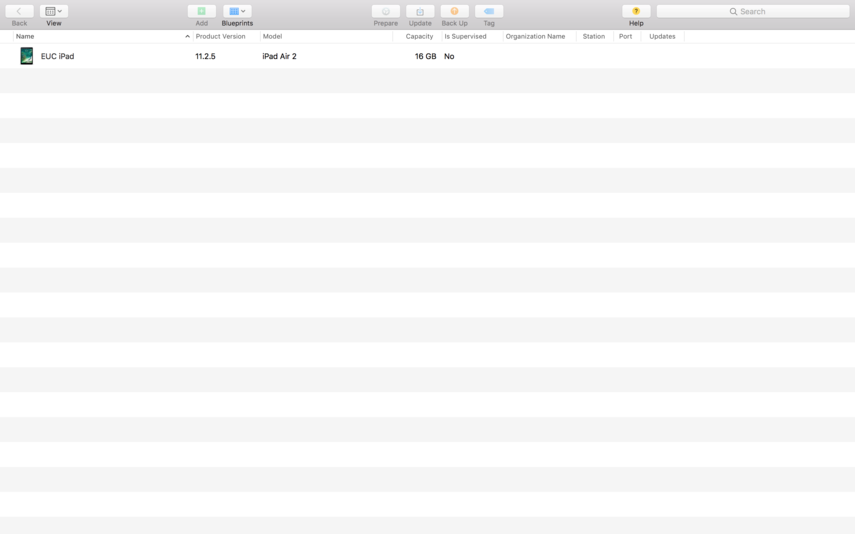Open the Blueprints dropdown
This screenshot has width=855, height=534.
click(237, 11)
